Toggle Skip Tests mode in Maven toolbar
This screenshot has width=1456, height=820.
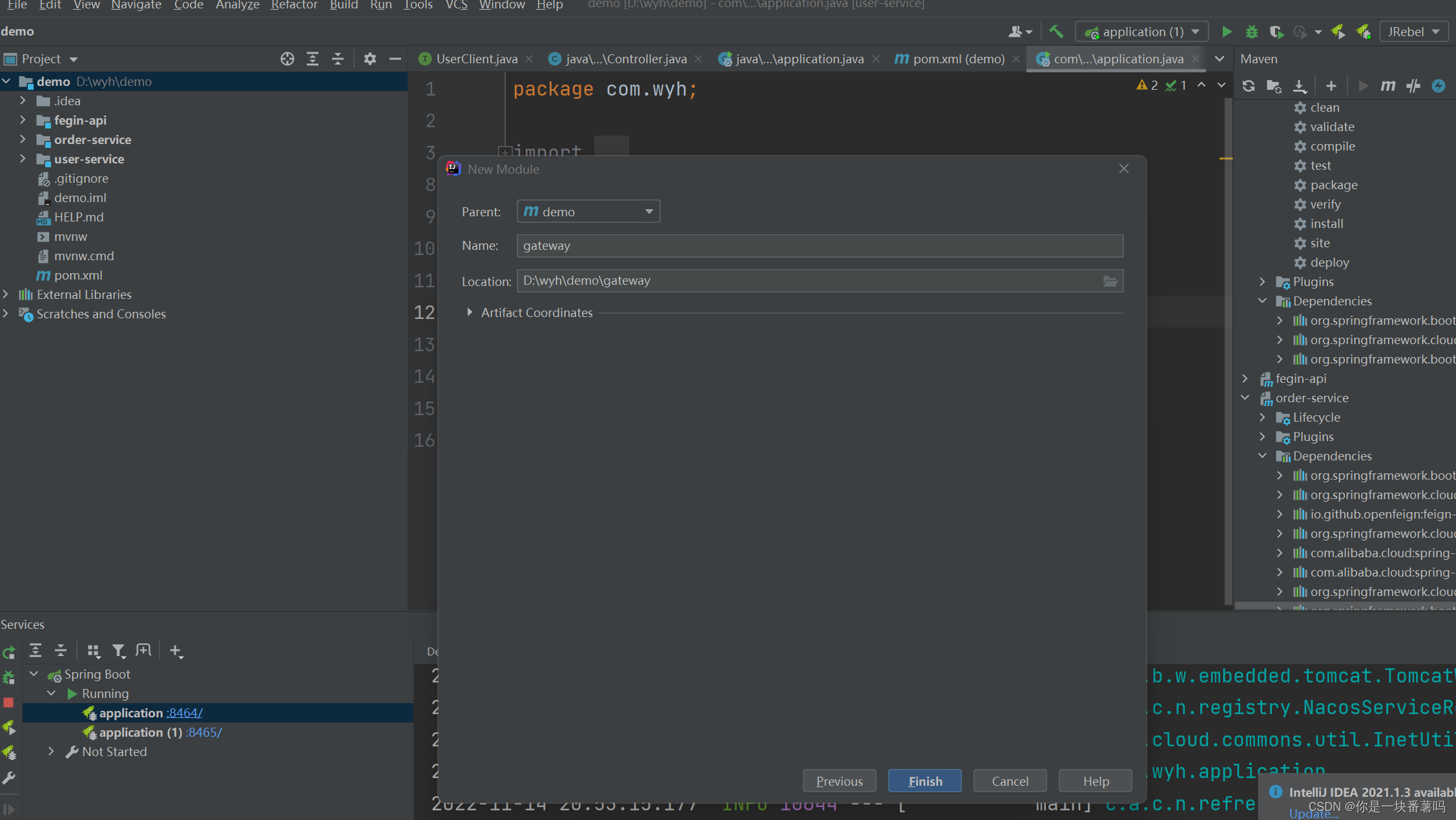click(x=1439, y=86)
